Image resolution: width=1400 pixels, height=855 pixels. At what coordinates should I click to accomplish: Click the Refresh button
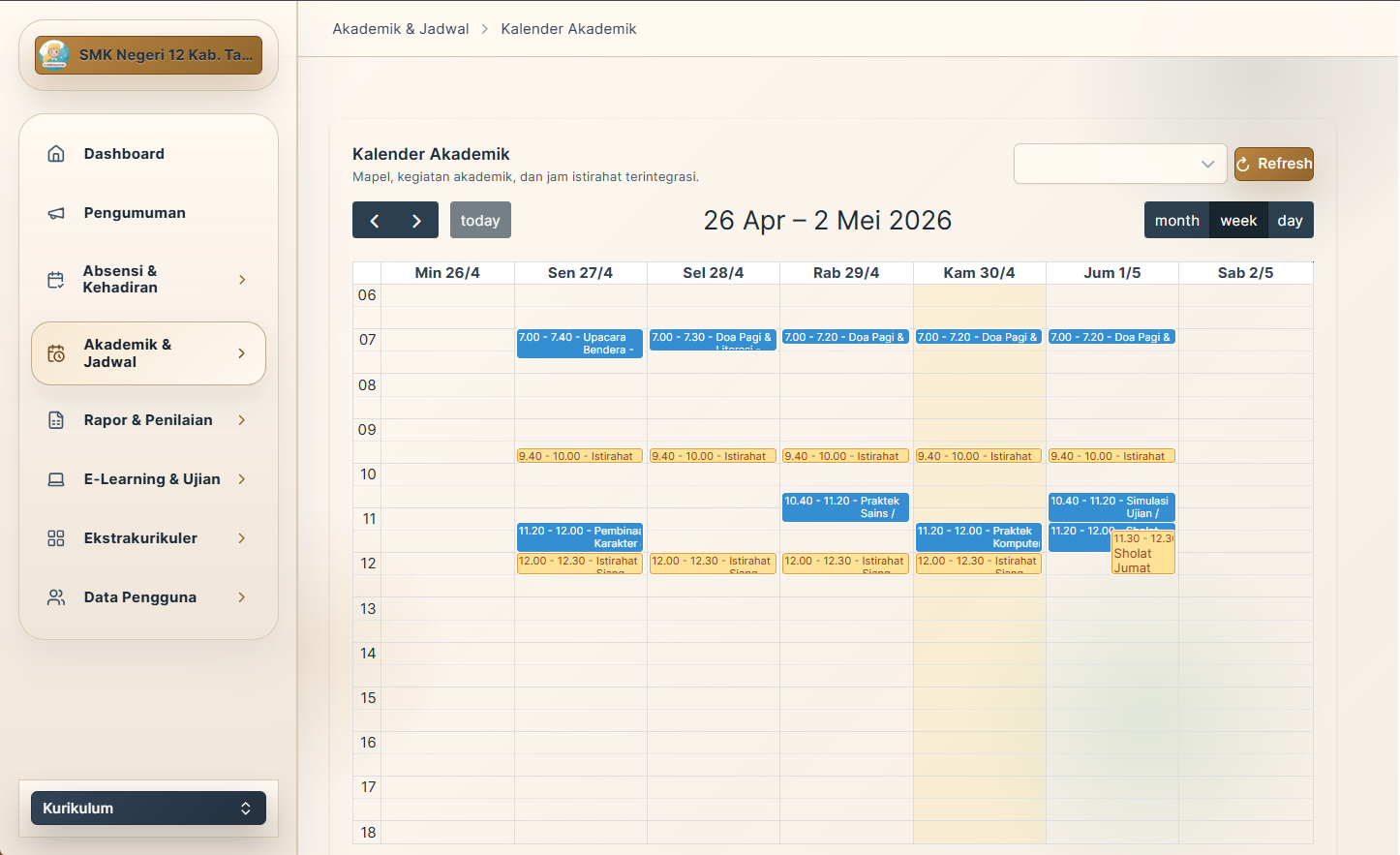pos(1273,164)
